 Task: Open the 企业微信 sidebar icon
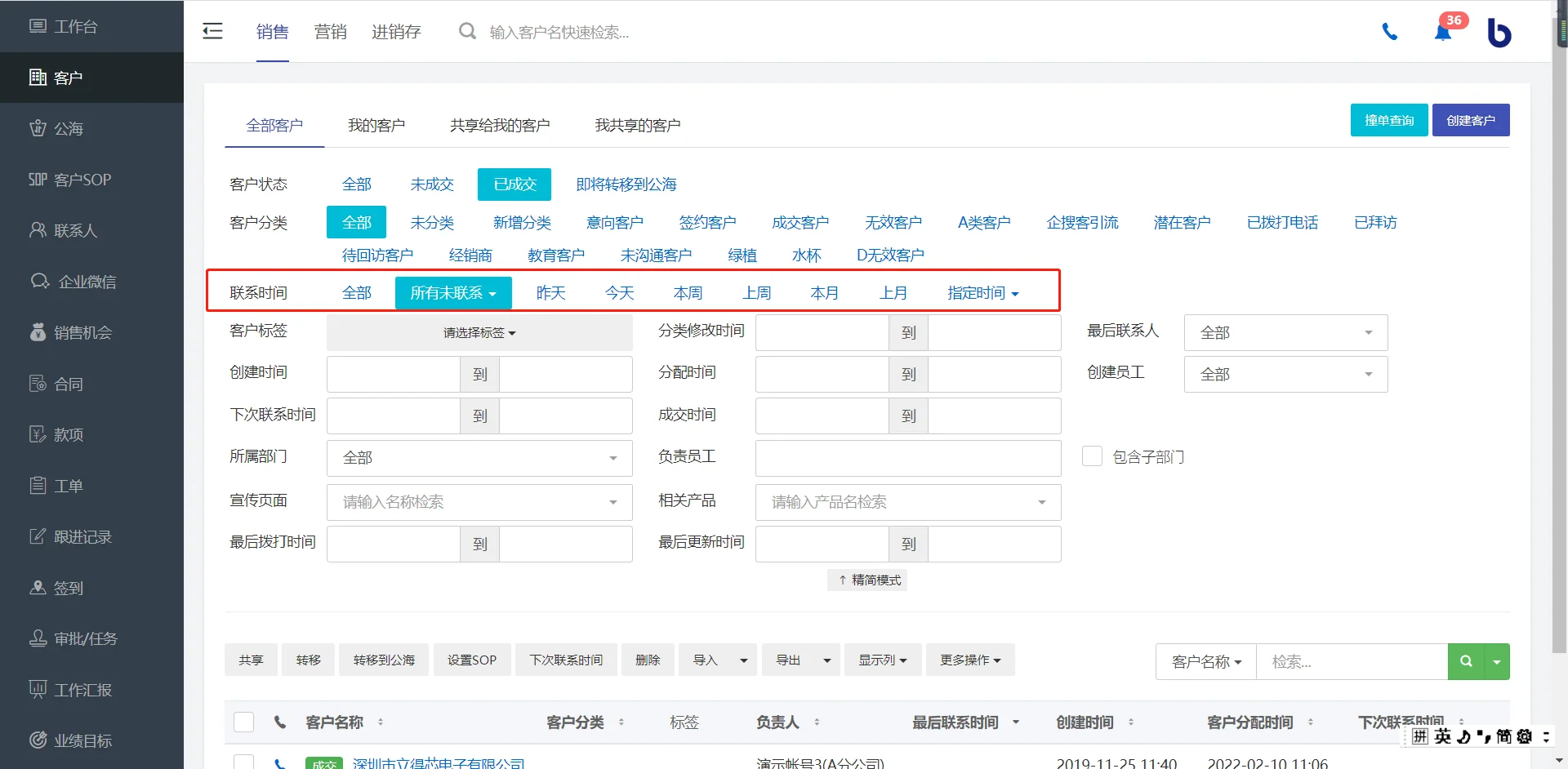pos(39,282)
